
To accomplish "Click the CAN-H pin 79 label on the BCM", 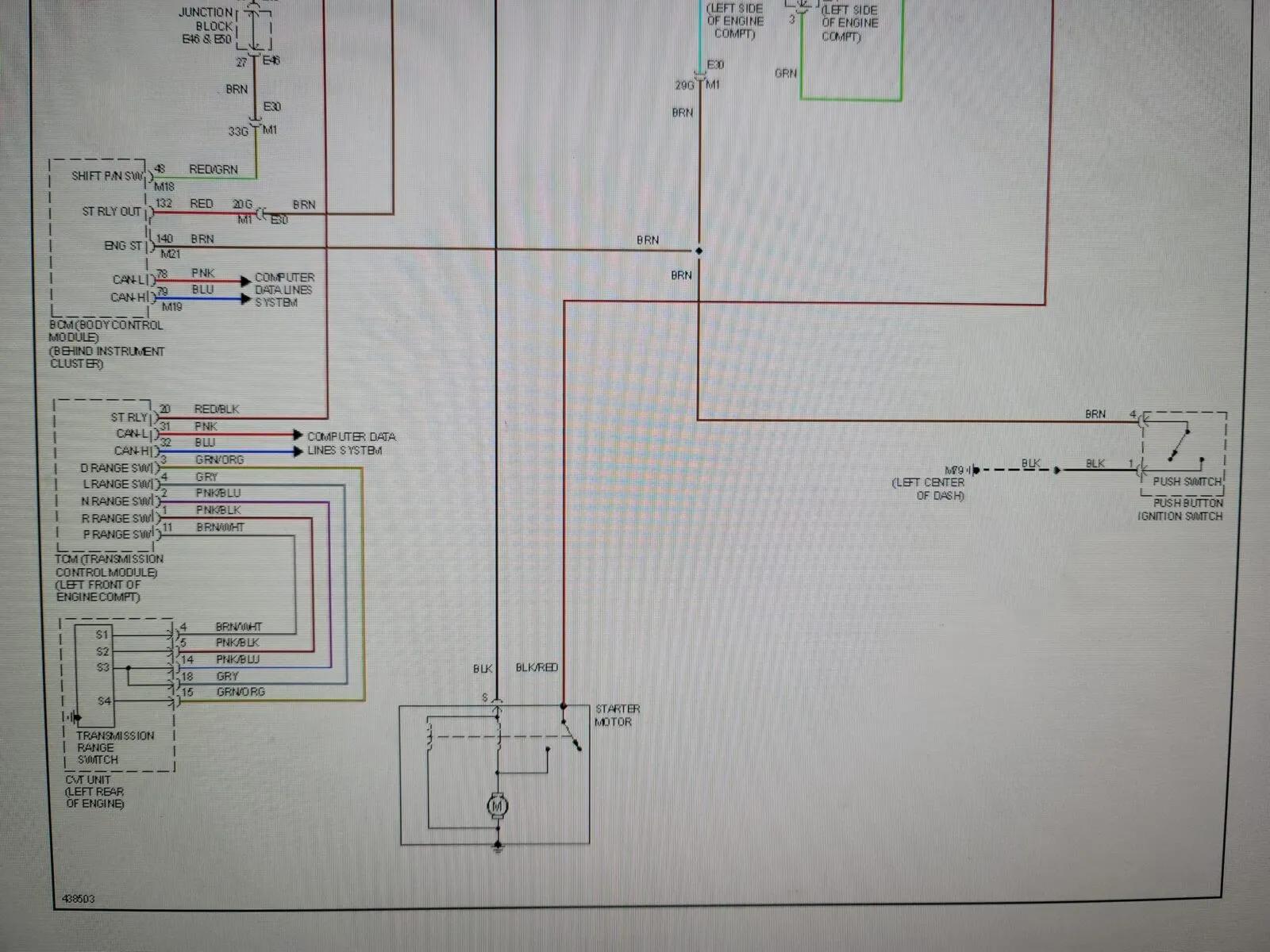I will click(129, 297).
